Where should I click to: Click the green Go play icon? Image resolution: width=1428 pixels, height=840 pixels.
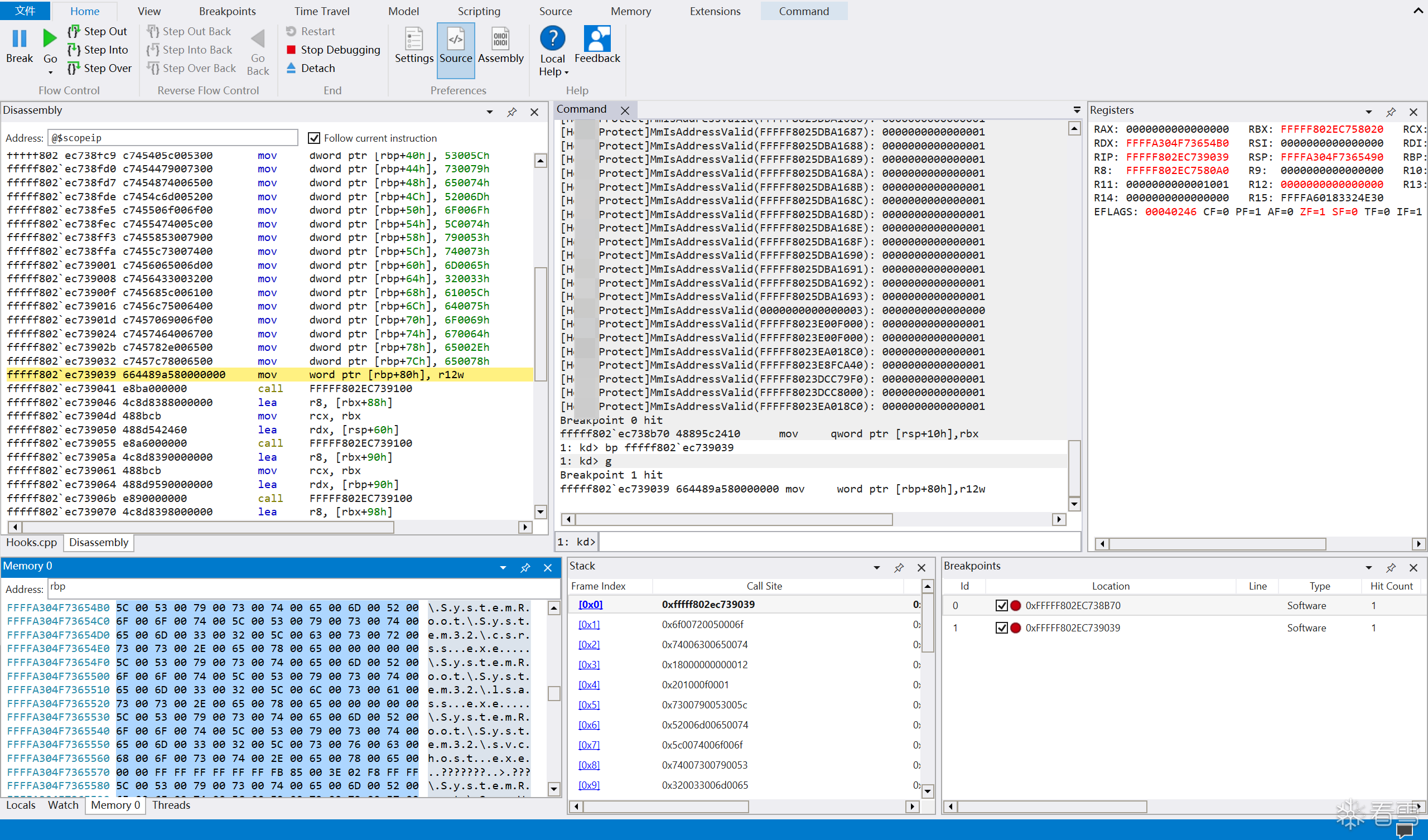click(50, 38)
